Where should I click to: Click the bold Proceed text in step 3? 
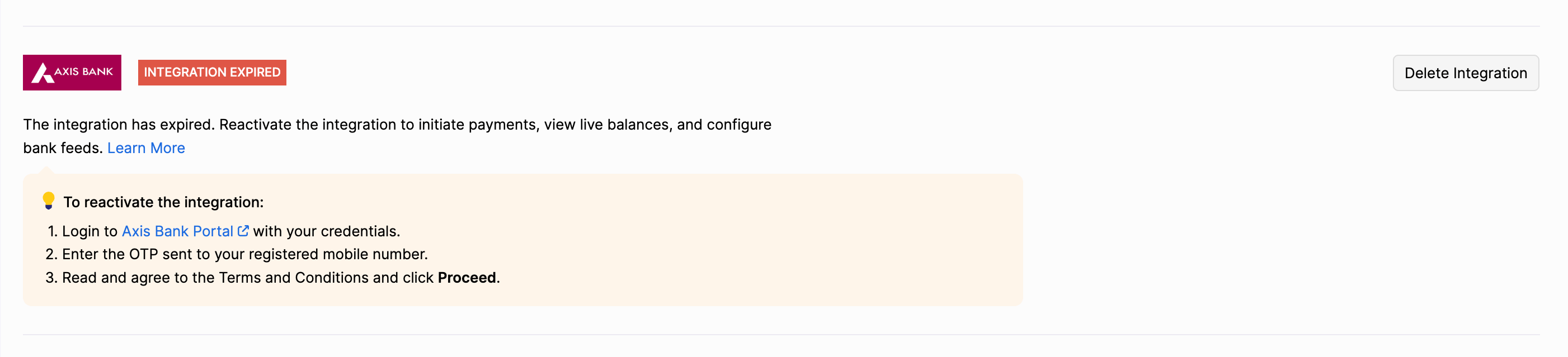click(x=468, y=277)
